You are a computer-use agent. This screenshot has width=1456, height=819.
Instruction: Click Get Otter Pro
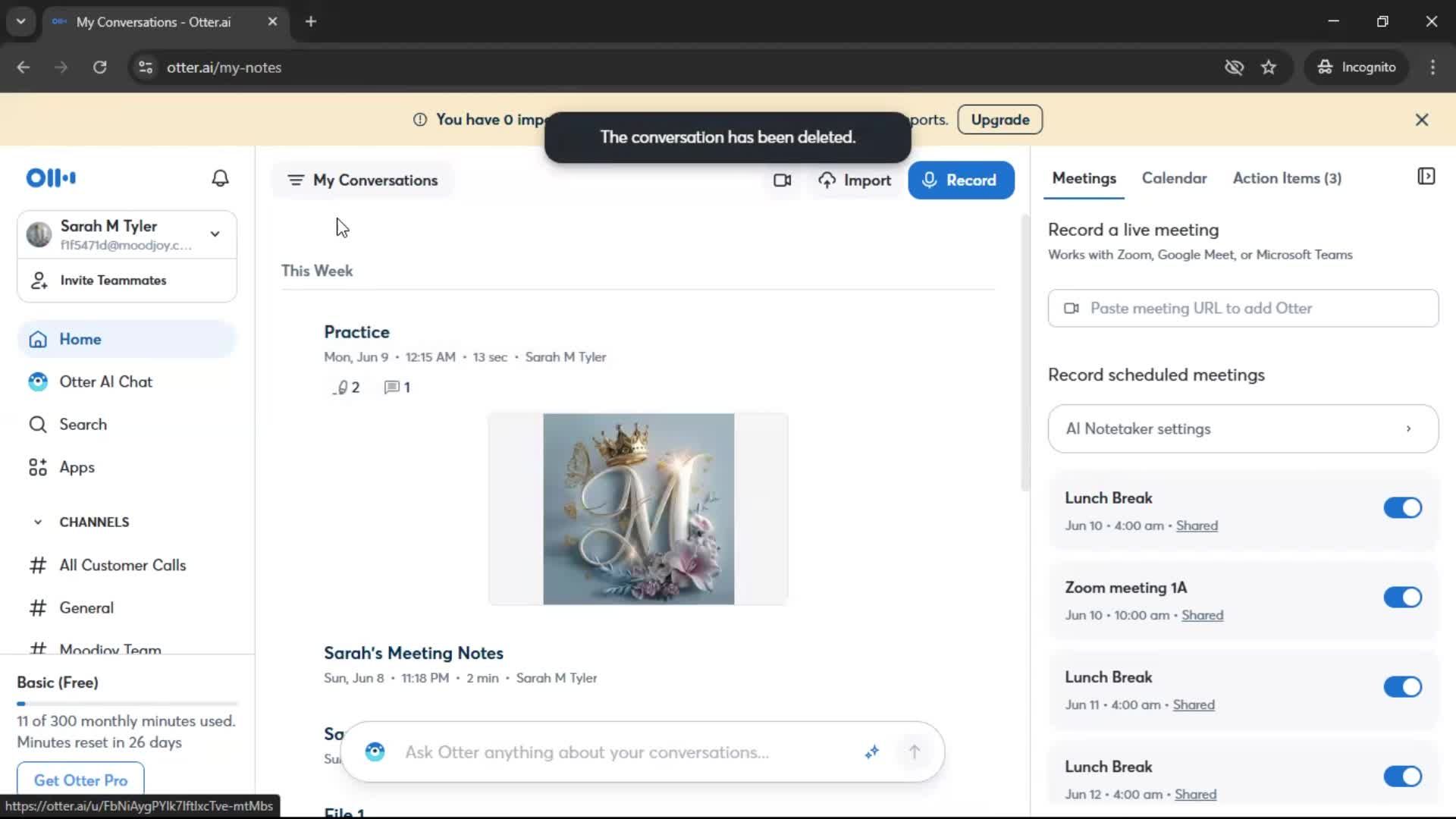coord(80,780)
